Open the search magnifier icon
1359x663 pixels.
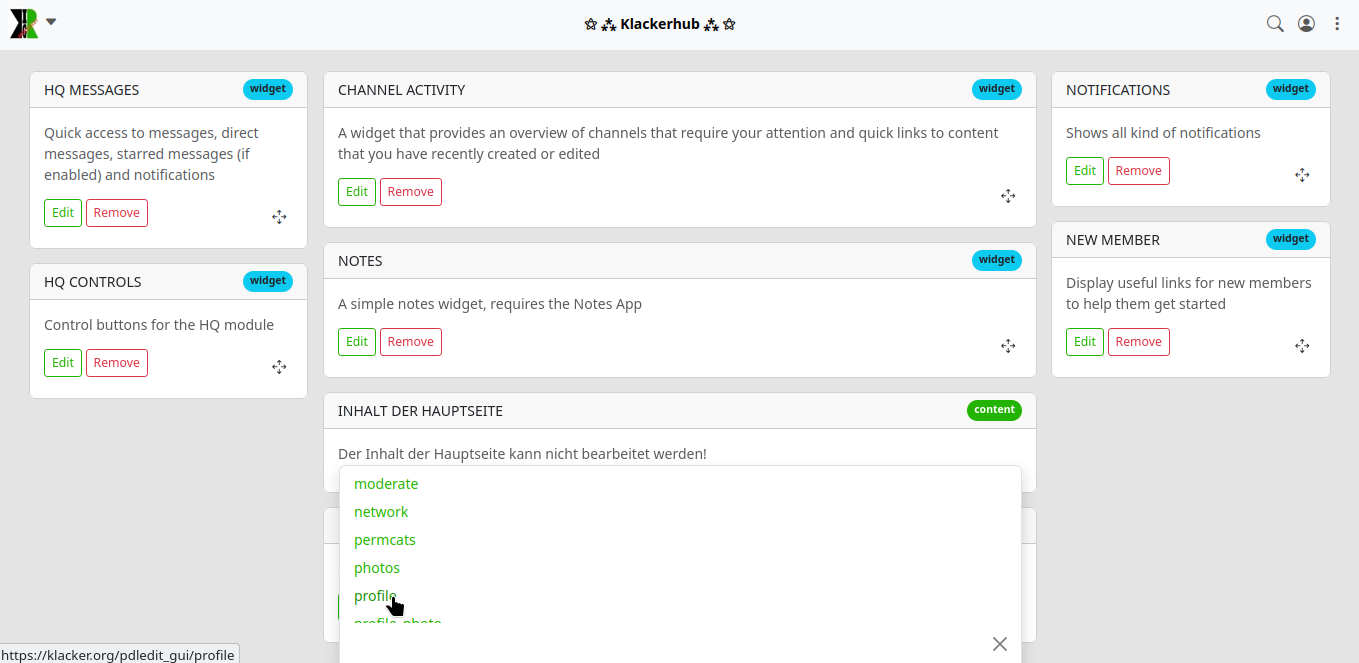(1275, 24)
